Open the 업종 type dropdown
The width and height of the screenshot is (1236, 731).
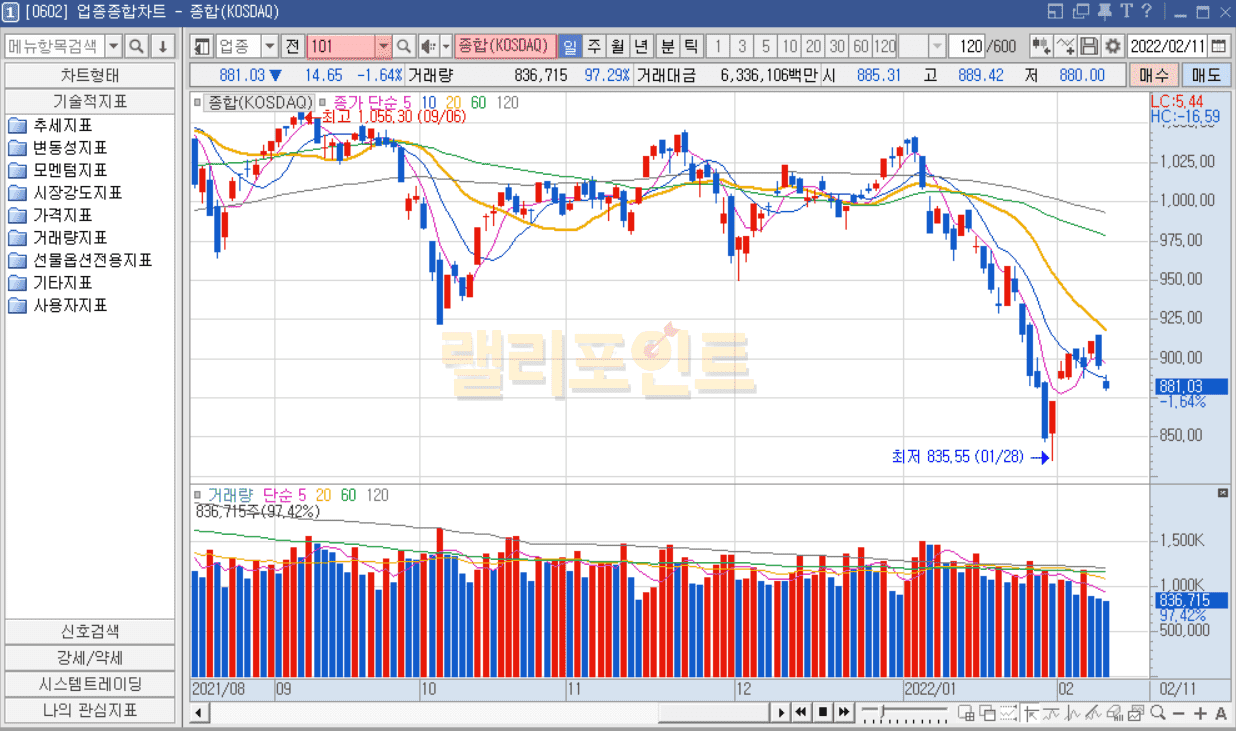tap(269, 47)
